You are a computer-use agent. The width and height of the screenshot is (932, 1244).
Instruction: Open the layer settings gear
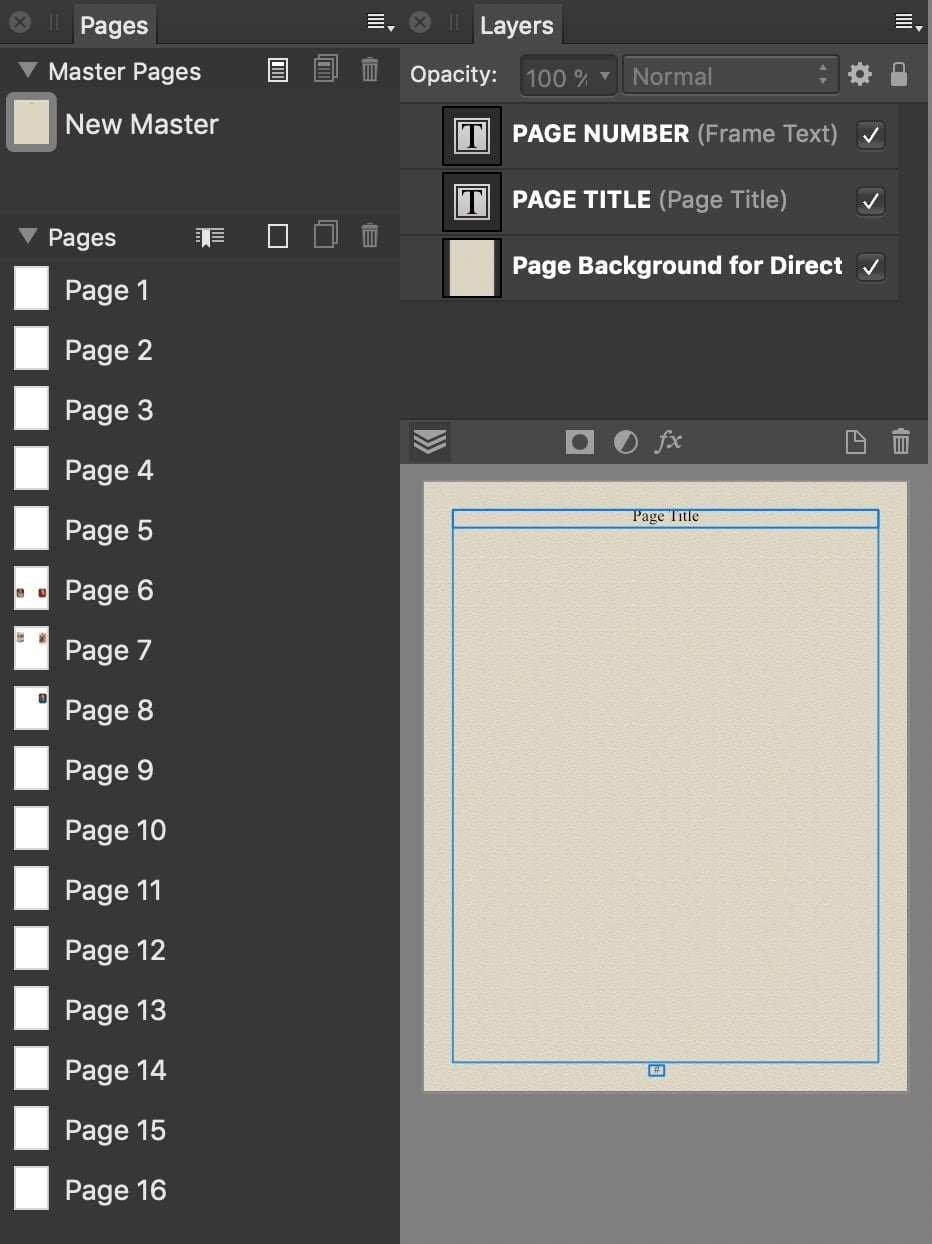click(x=859, y=73)
